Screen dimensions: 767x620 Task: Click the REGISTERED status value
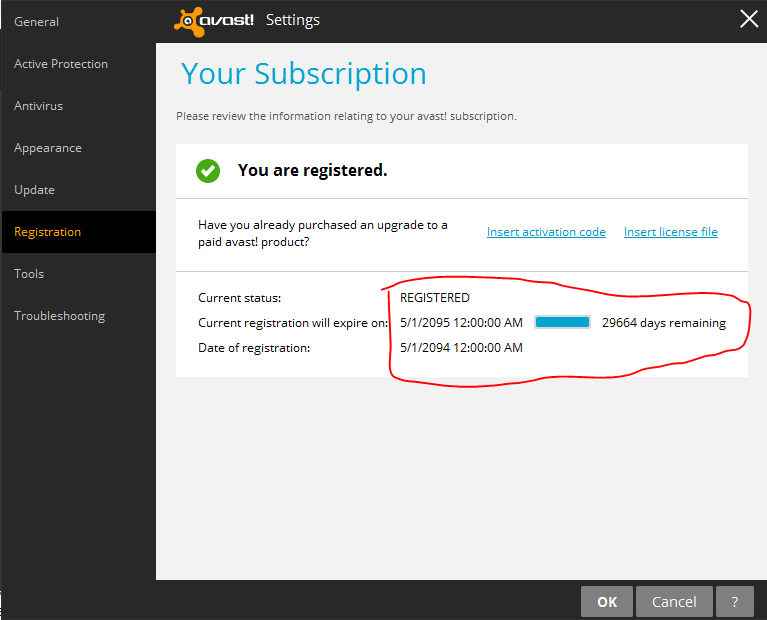(434, 298)
